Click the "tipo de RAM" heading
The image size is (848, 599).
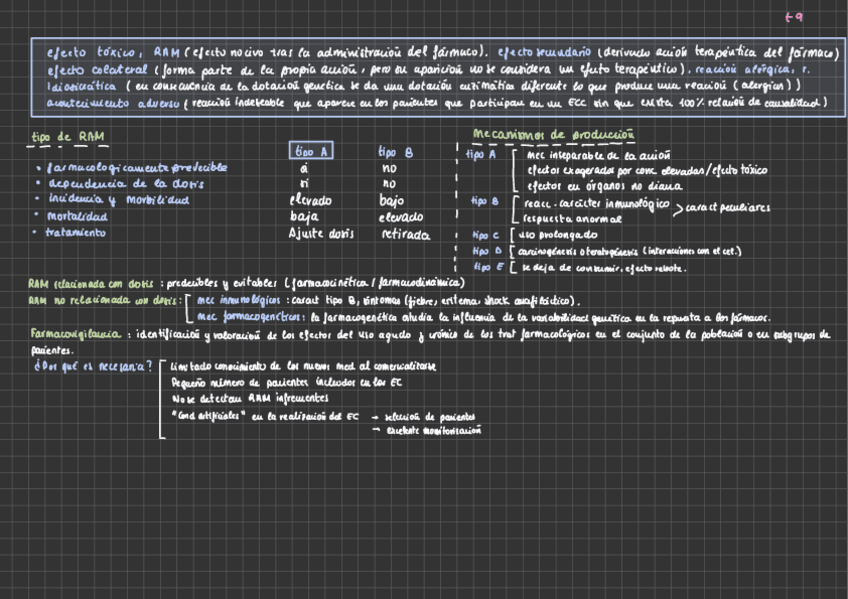click(x=69, y=136)
